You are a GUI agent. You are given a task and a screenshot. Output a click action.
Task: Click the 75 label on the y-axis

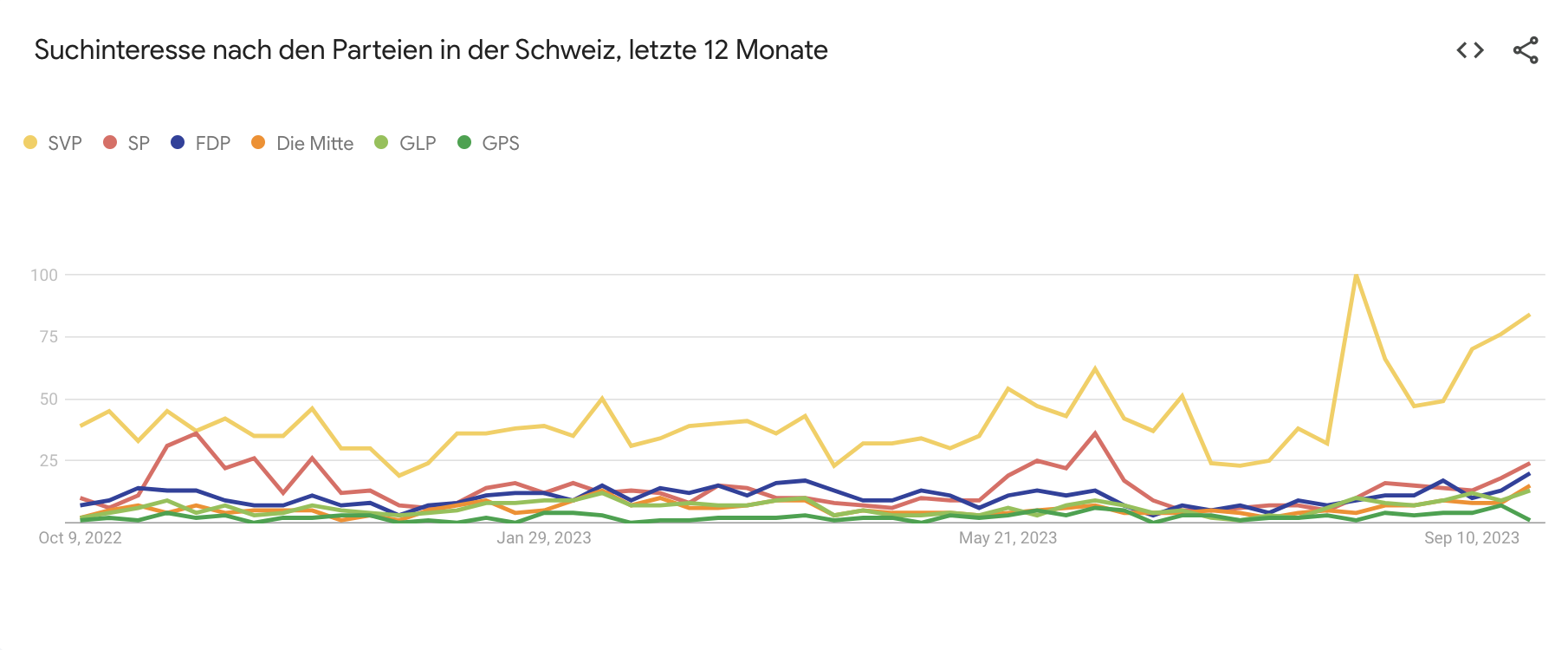coord(49,337)
